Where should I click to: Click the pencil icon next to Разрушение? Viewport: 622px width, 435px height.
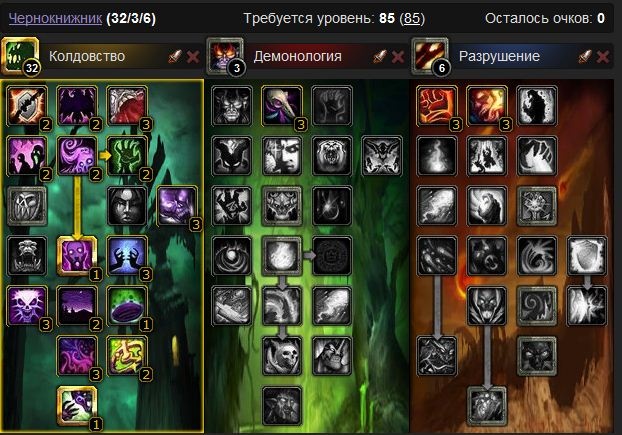click(585, 57)
